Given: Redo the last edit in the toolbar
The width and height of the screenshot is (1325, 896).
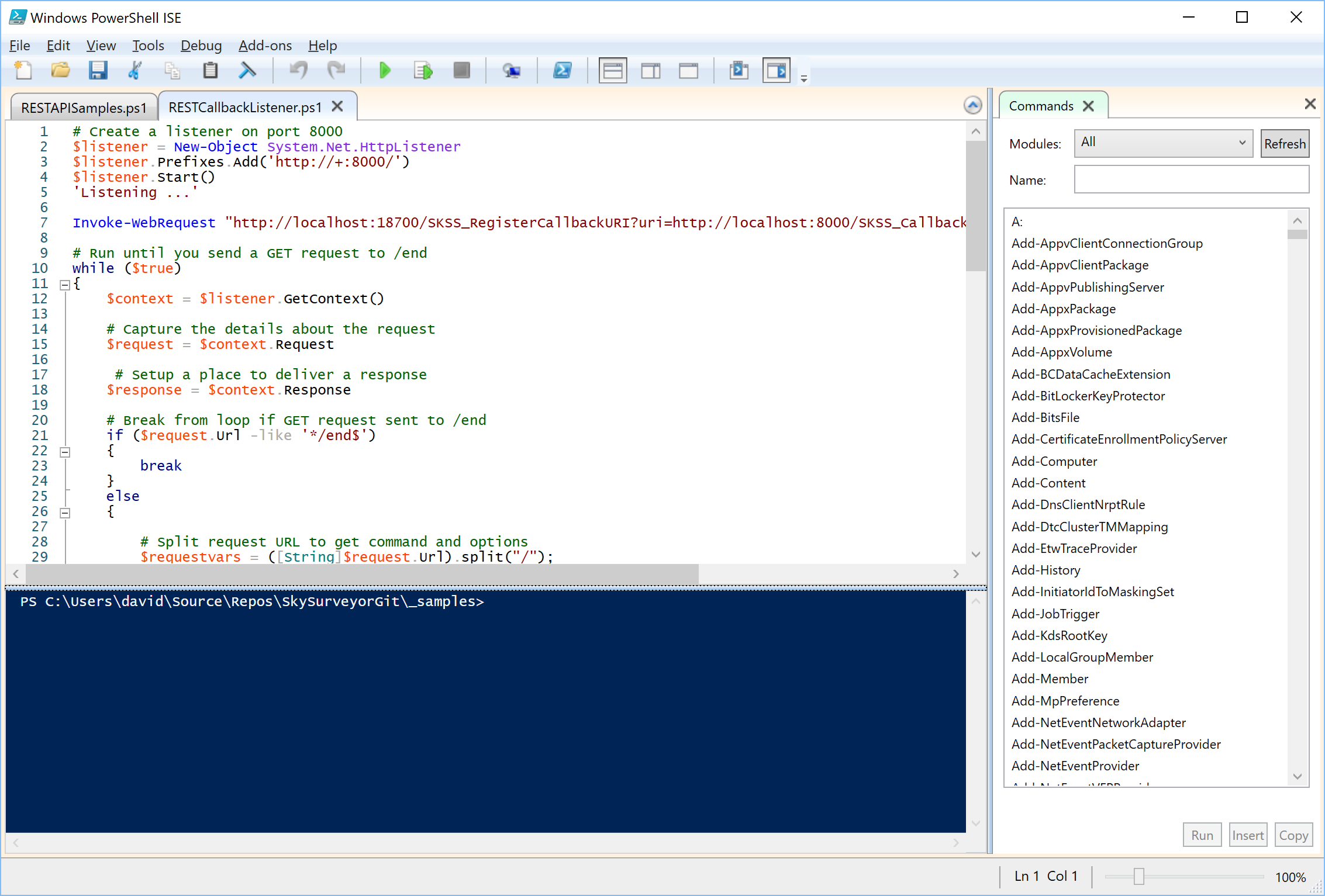Looking at the screenshot, I should [x=336, y=71].
